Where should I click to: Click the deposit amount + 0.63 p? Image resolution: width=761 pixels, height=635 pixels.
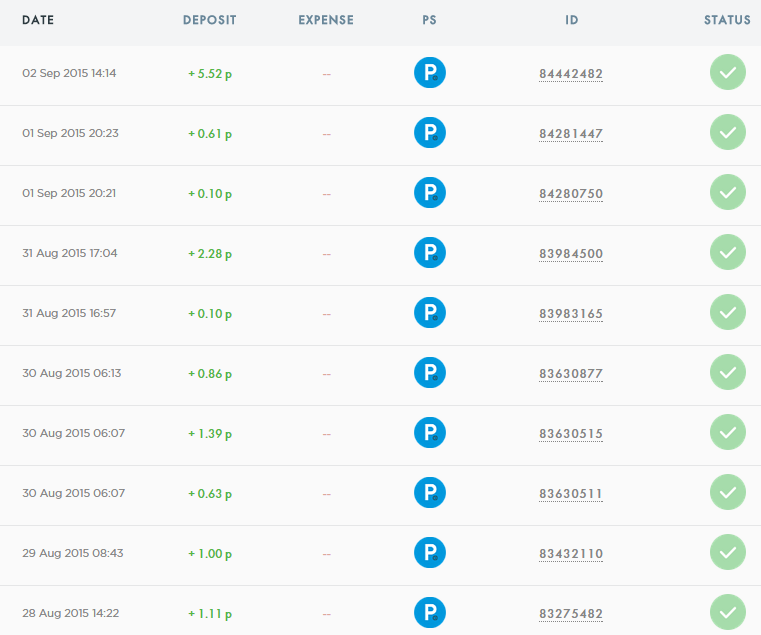[x=210, y=494]
